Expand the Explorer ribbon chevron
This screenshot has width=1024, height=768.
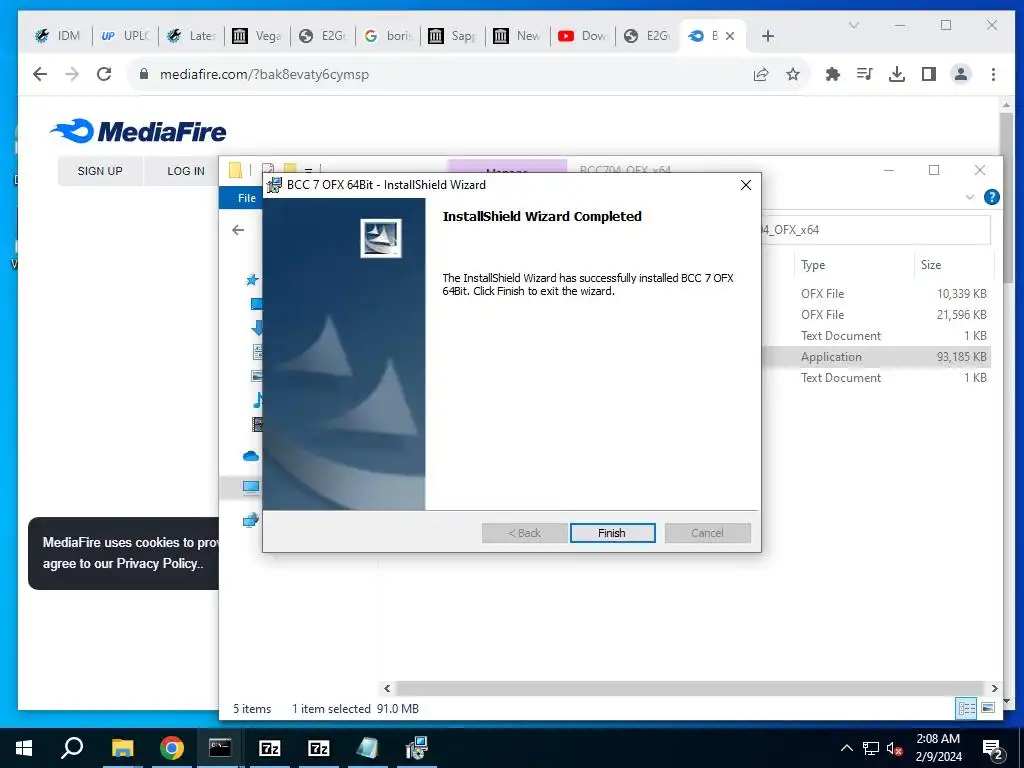pos(970,197)
